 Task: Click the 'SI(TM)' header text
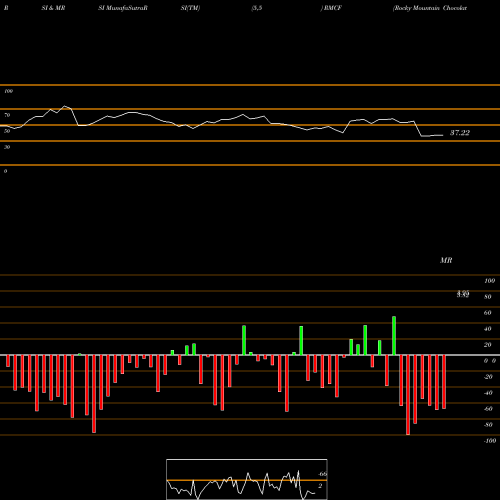190,8
